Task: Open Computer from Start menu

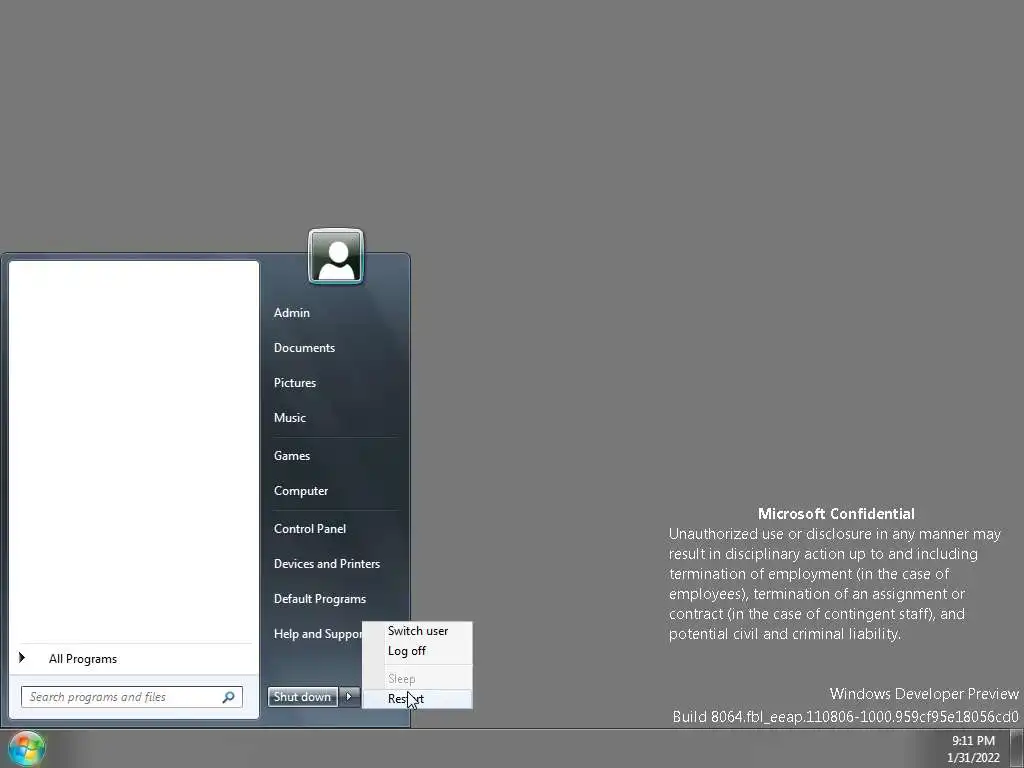Action: pyautogui.click(x=300, y=490)
